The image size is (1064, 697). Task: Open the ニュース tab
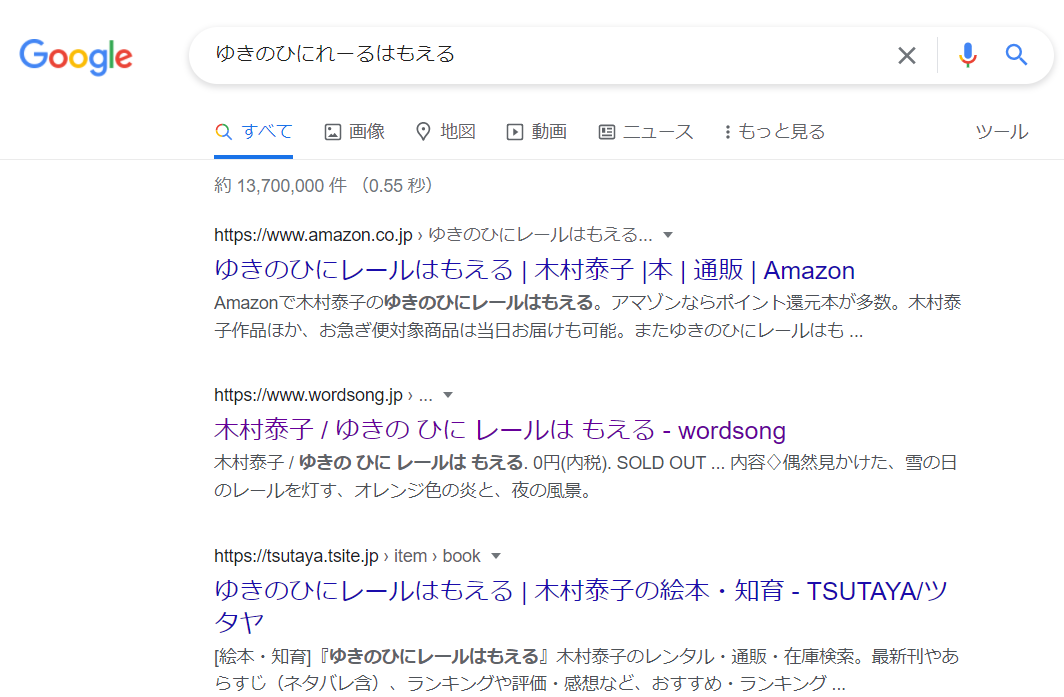(645, 132)
